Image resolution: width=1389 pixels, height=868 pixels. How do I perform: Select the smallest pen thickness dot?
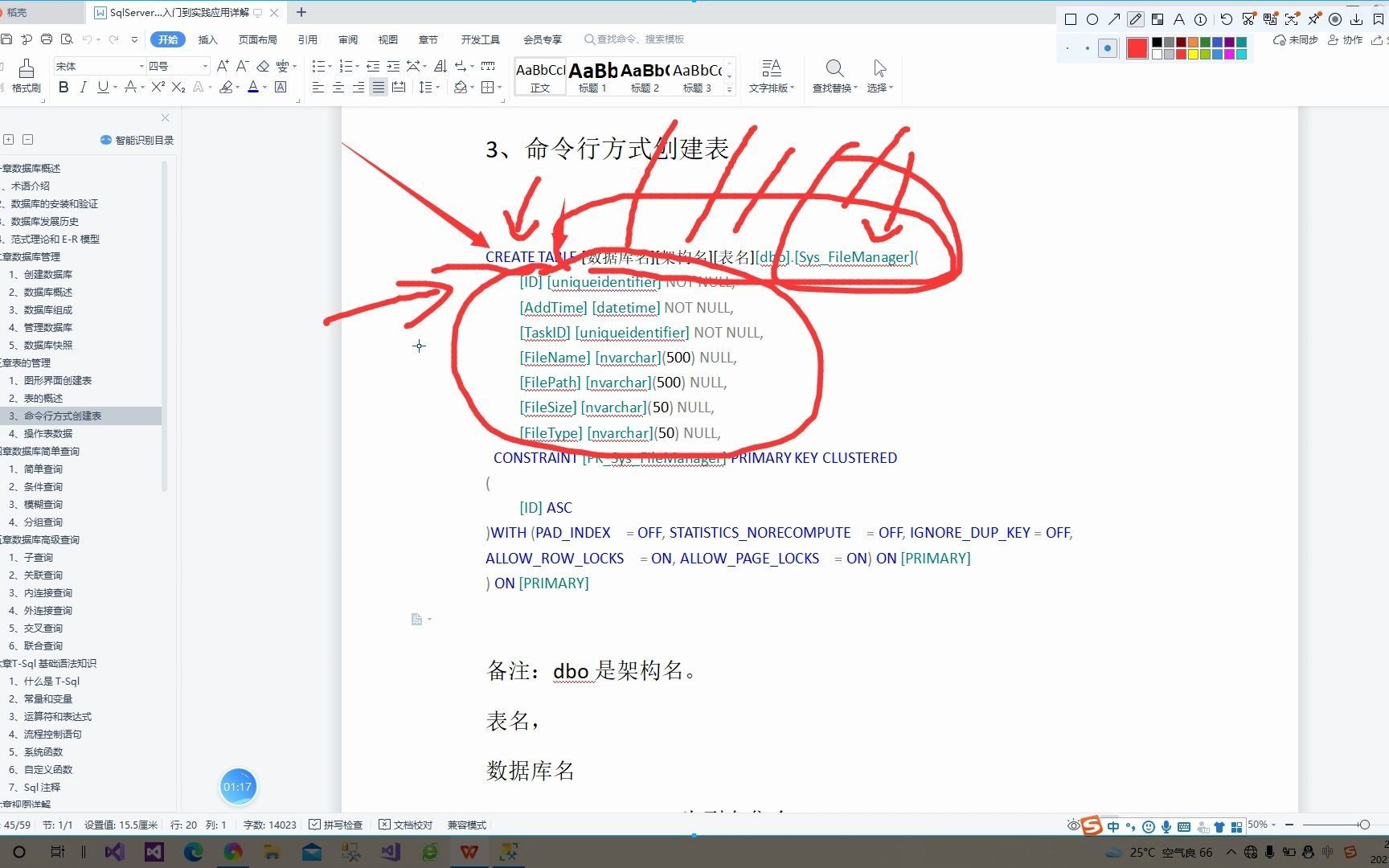(1067, 48)
